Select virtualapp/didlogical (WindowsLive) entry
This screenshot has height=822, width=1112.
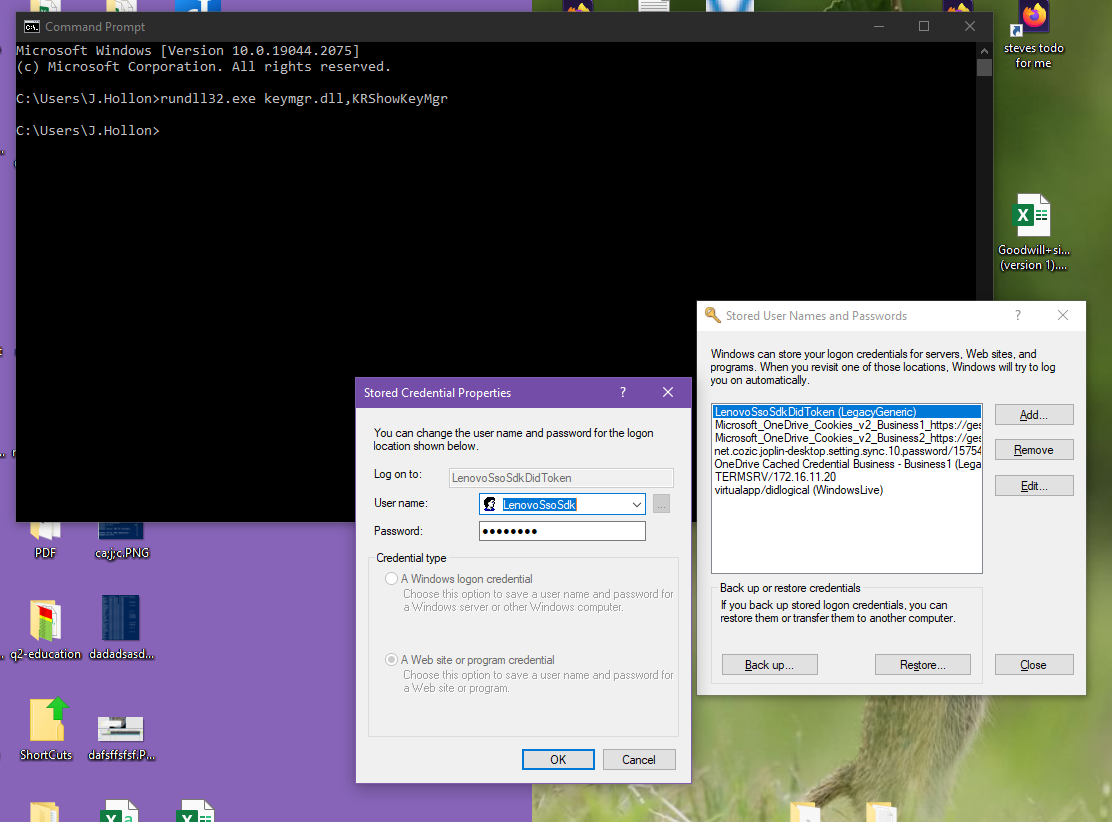(798, 490)
